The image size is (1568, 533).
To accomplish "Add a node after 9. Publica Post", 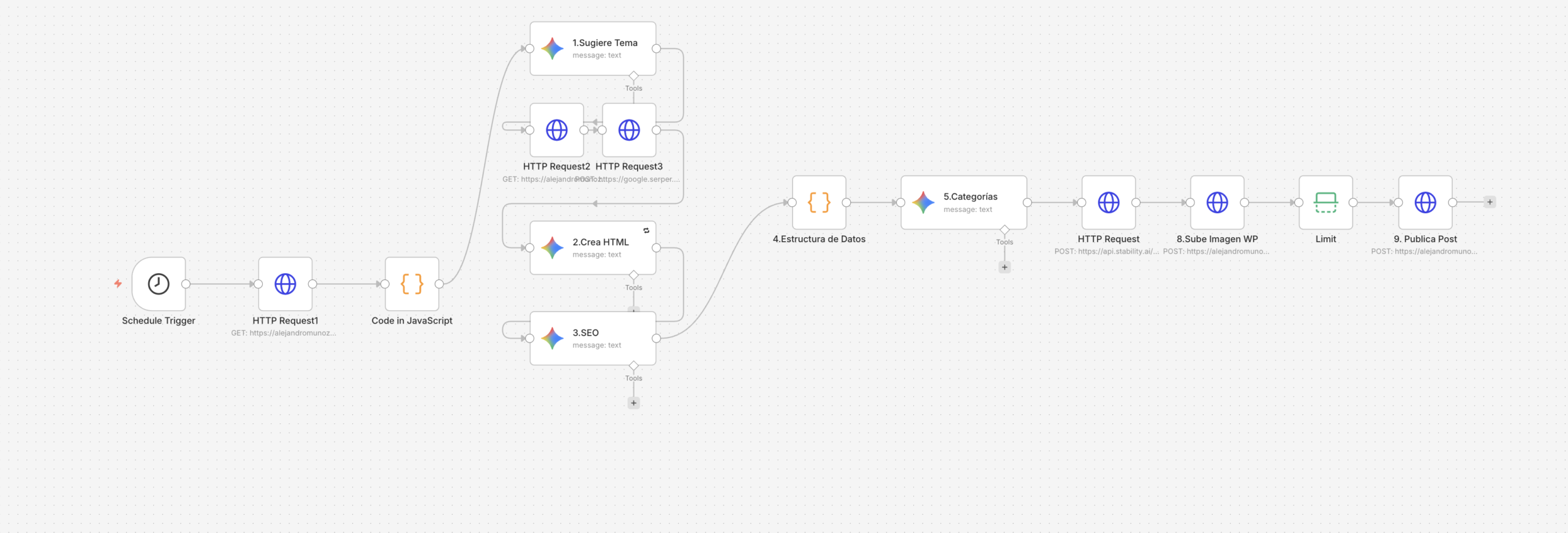I will click(1490, 202).
